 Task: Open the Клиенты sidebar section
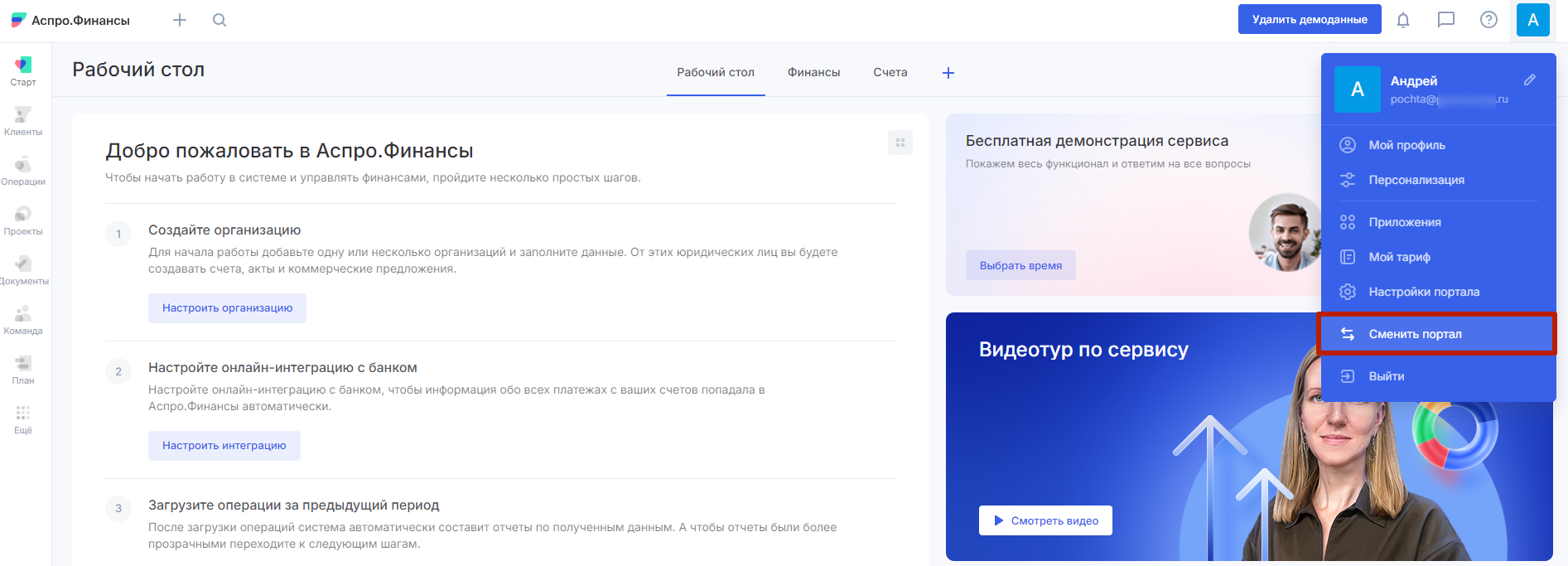coord(23,121)
